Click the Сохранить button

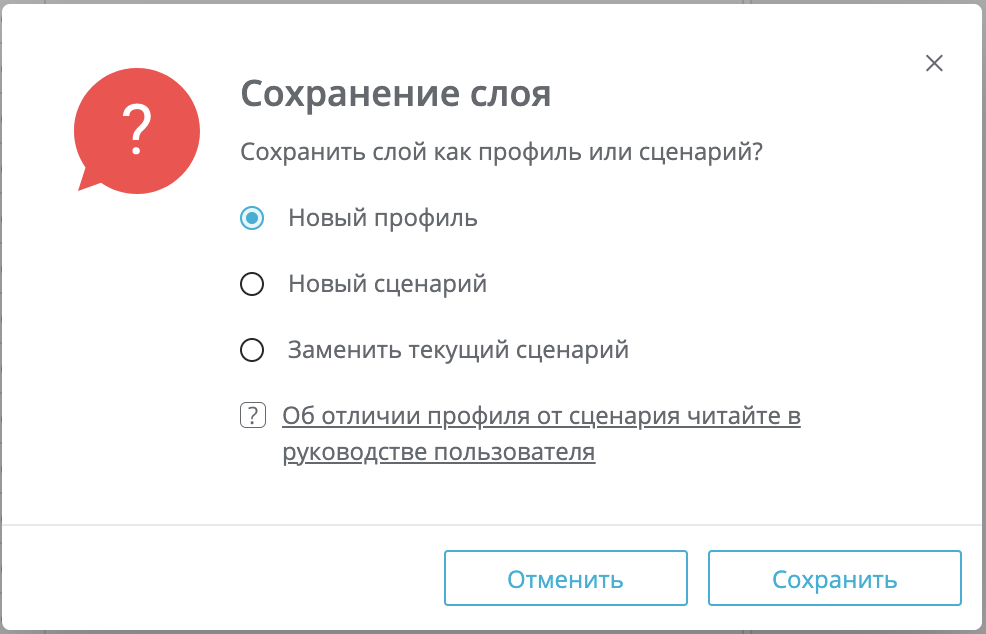pos(834,579)
